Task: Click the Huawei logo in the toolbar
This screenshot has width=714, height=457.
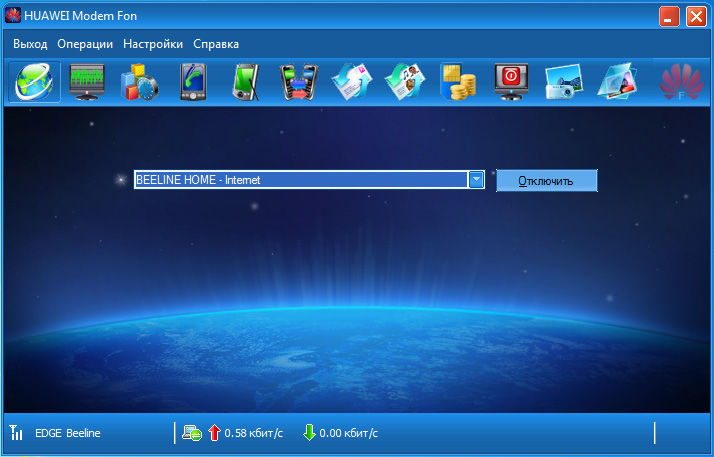Action: (x=681, y=82)
